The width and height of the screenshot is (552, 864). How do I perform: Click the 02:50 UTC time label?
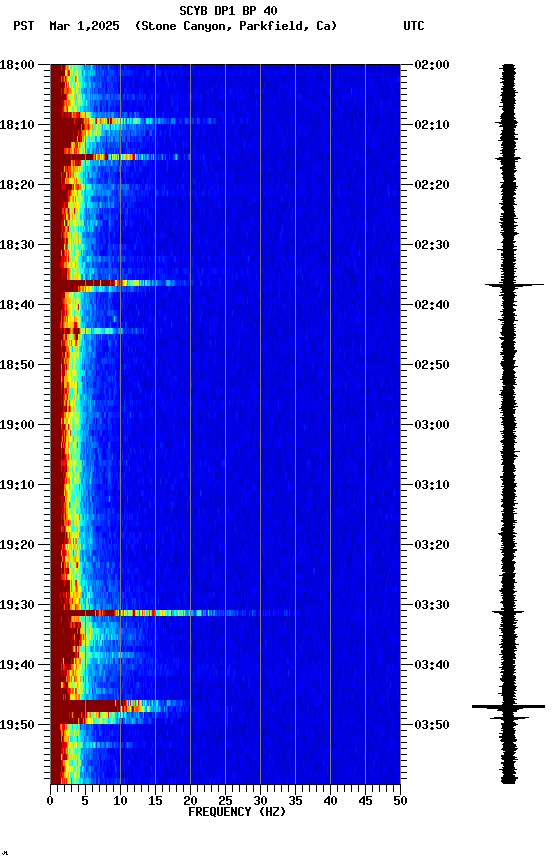coord(432,365)
